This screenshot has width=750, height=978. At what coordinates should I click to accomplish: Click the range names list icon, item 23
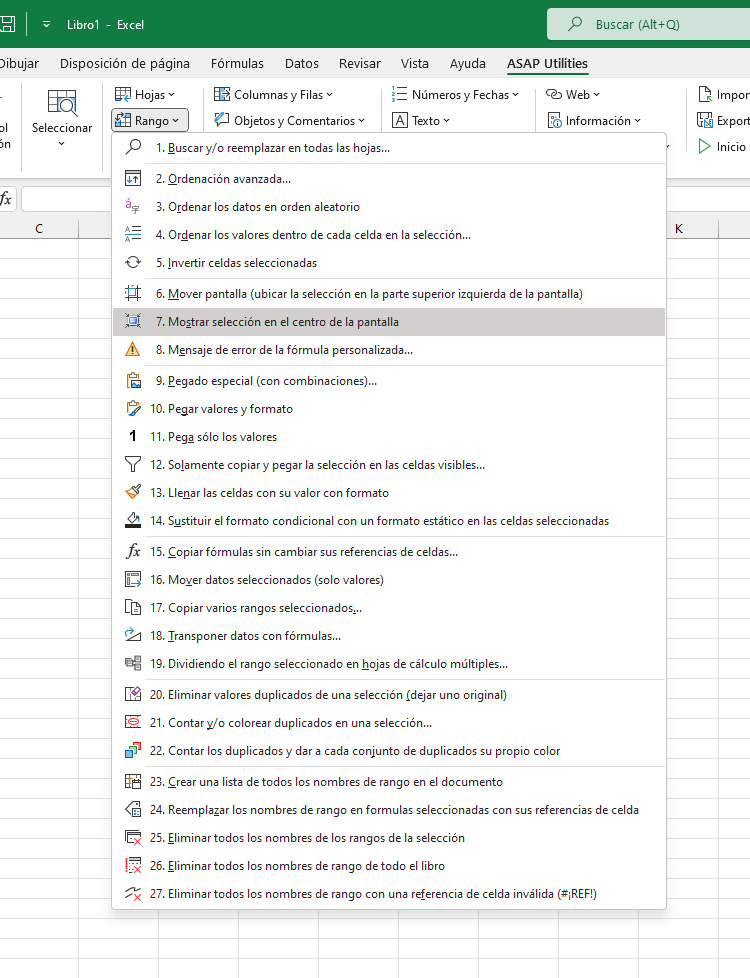pos(133,782)
